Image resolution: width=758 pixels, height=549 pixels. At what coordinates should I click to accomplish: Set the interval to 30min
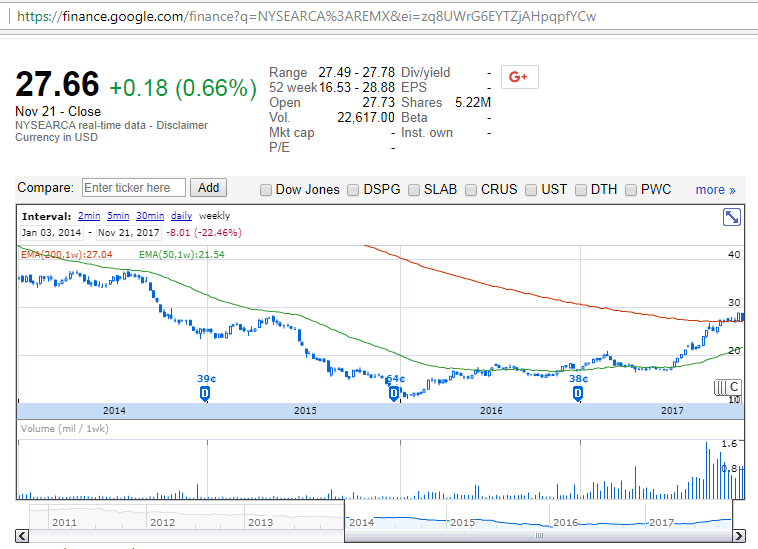150,216
